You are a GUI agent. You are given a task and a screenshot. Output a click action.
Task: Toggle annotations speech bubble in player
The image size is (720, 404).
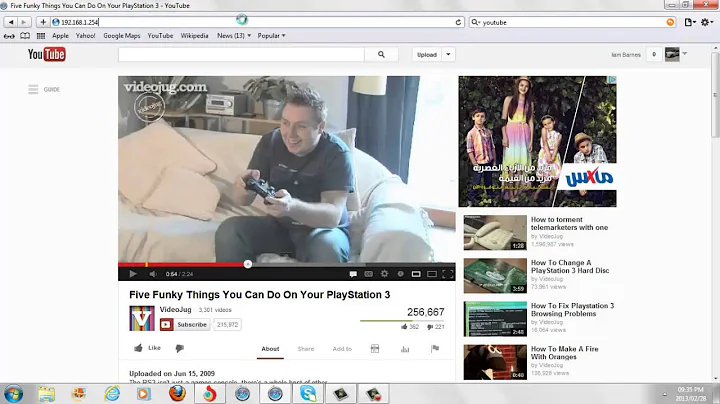(353, 274)
